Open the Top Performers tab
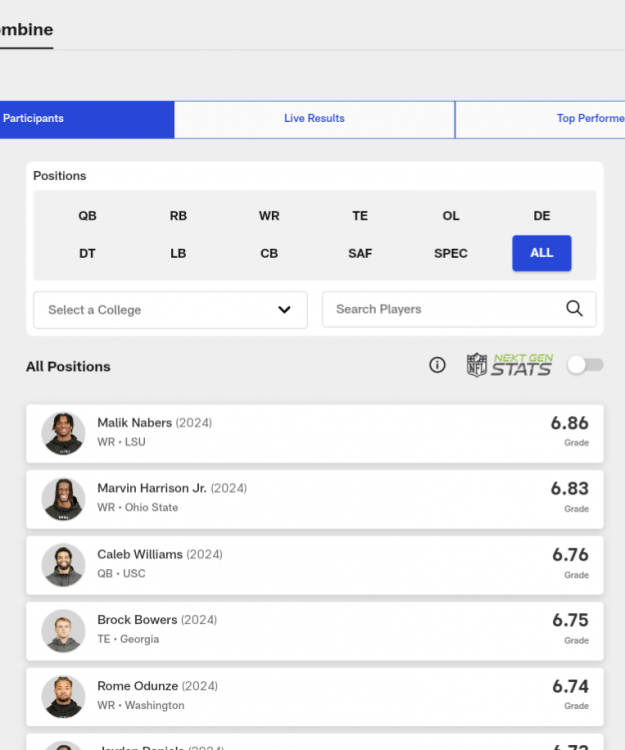This screenshot has width=625, height=750. point(588,119)
